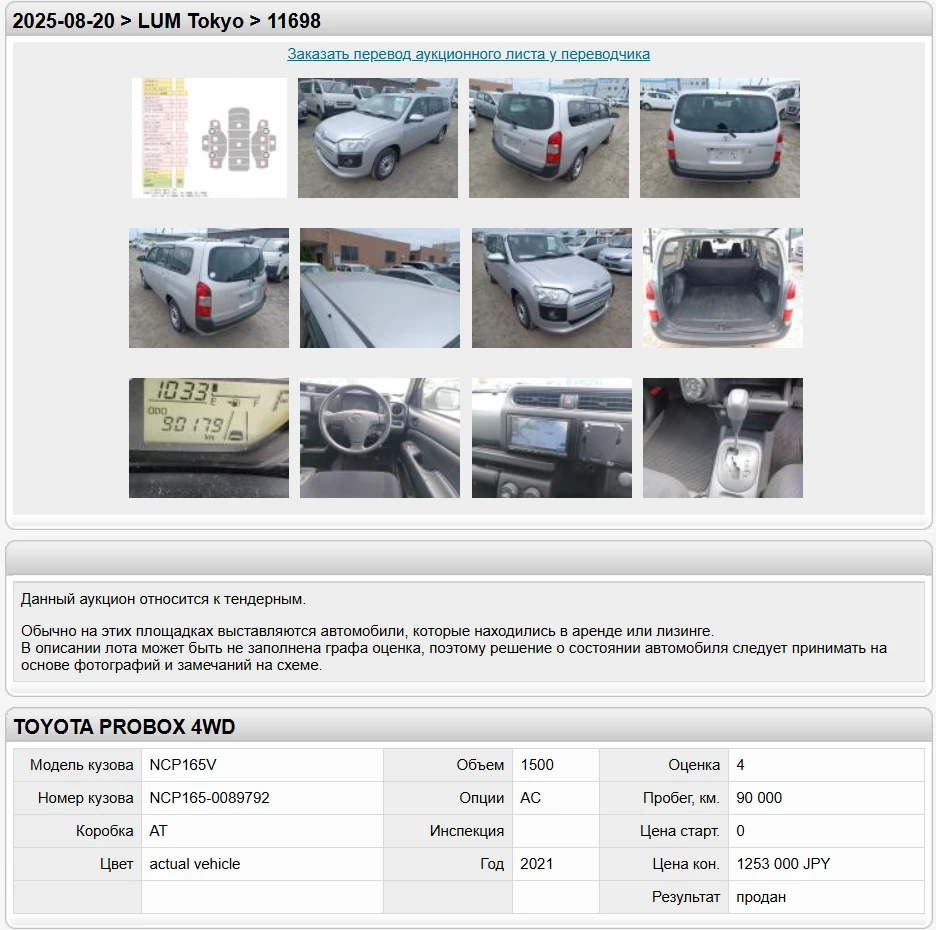This screenshot has height=930, width=936.
Task: Click the 'Заказать перевод аукционного листа' link
Action: [468, 54]
